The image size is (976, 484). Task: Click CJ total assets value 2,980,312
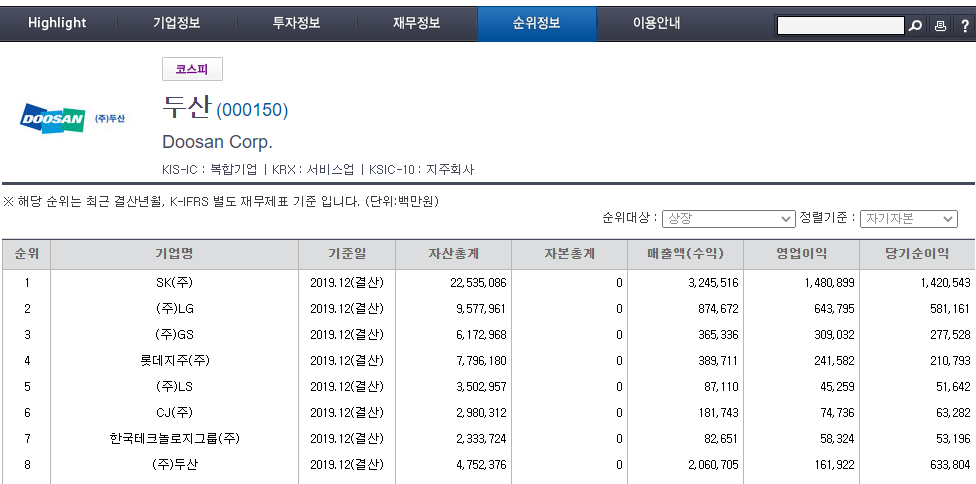(481, 412)
